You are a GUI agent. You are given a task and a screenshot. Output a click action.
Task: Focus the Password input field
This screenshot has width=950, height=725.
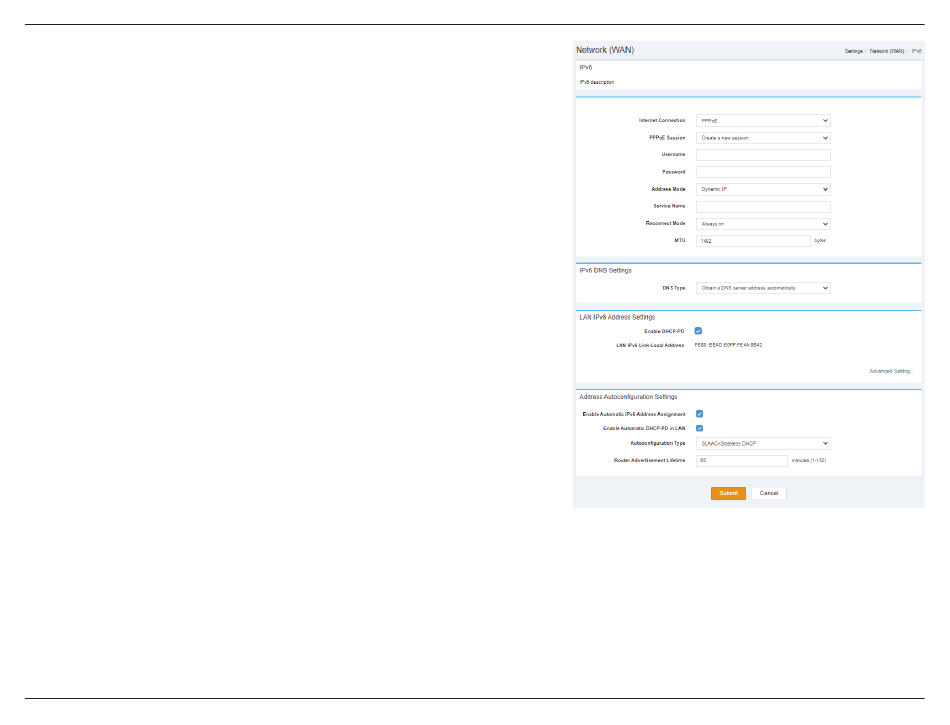[x=763, y=172]
